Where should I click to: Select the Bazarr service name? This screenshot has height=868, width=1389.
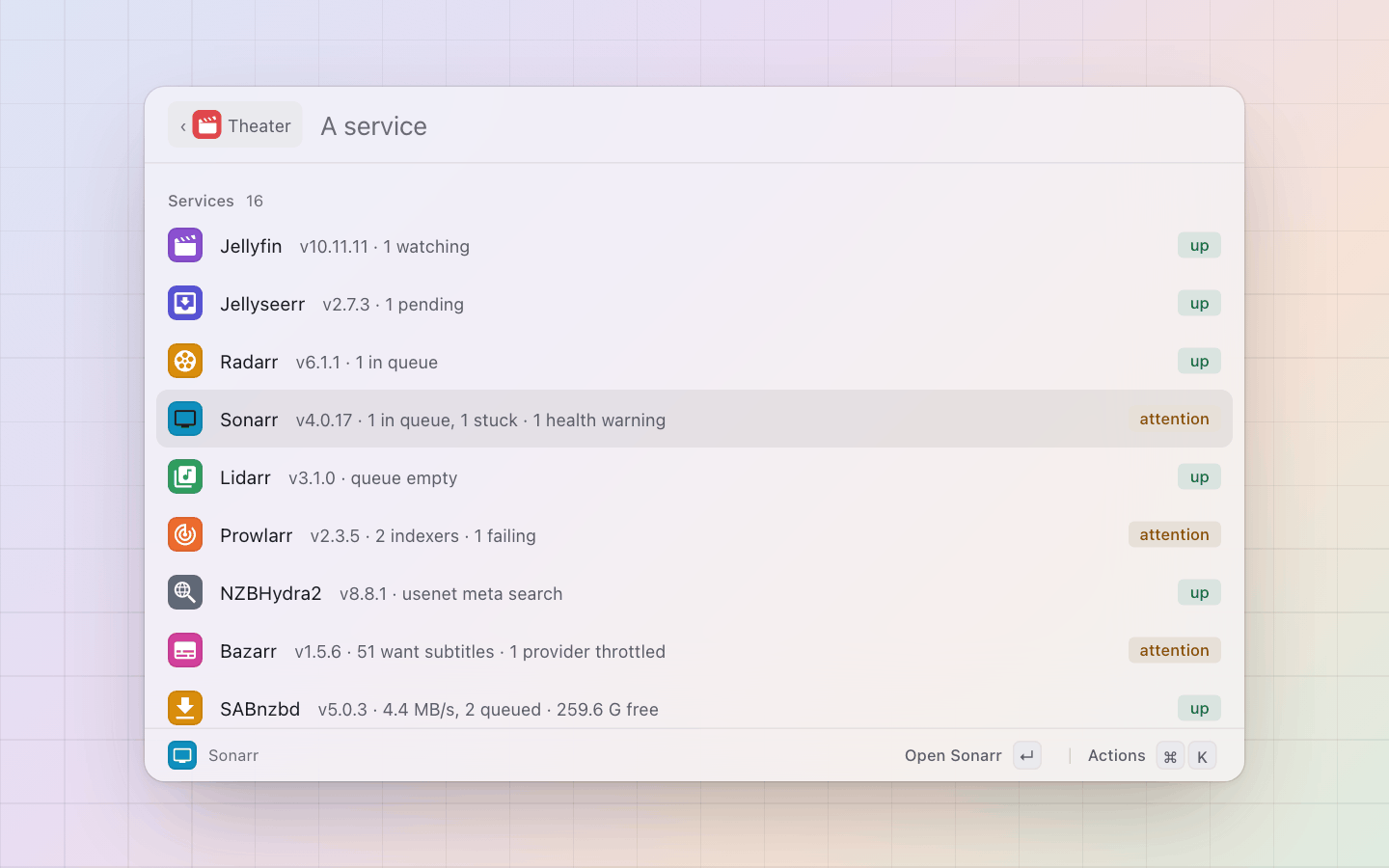pos(248,651)
